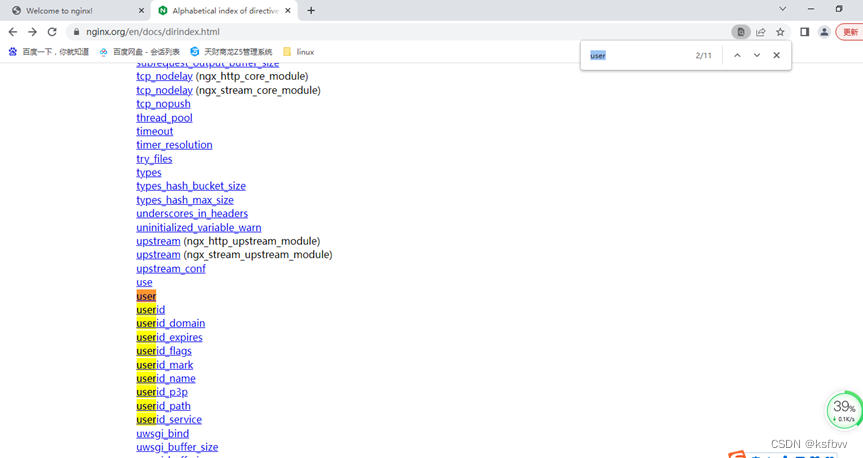Image resolution: width=863 pixels, height=458 pixels.
Task: Open the userid_flags link
Action: 164,351
